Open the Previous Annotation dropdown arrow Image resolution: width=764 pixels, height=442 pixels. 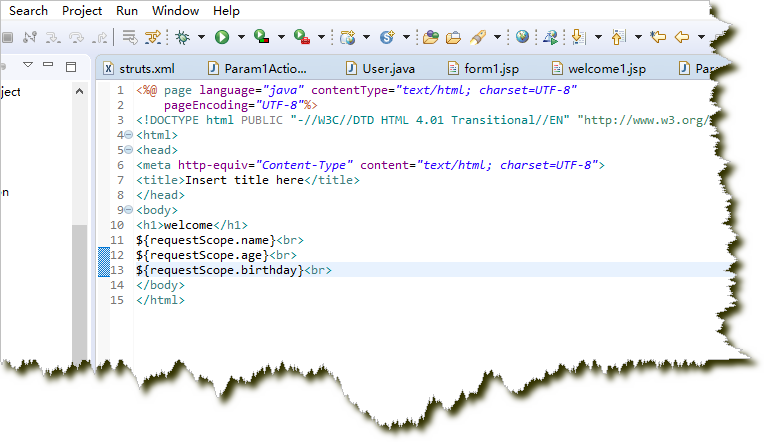pyautogui.click(x=638, y=37)
